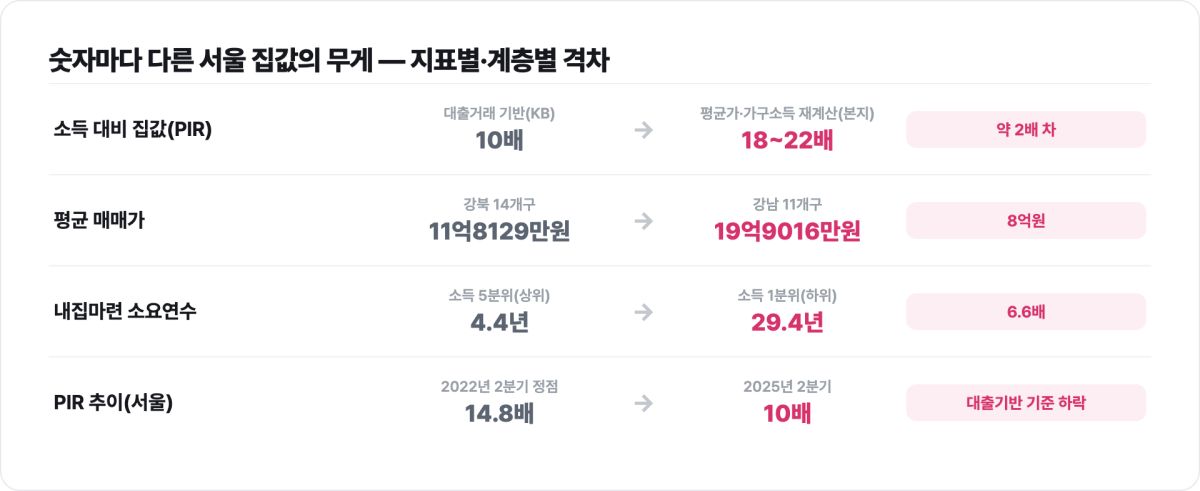Click the arrow icon in PIR row
This screenshot has width=1200, height=491.
(644, 130)
